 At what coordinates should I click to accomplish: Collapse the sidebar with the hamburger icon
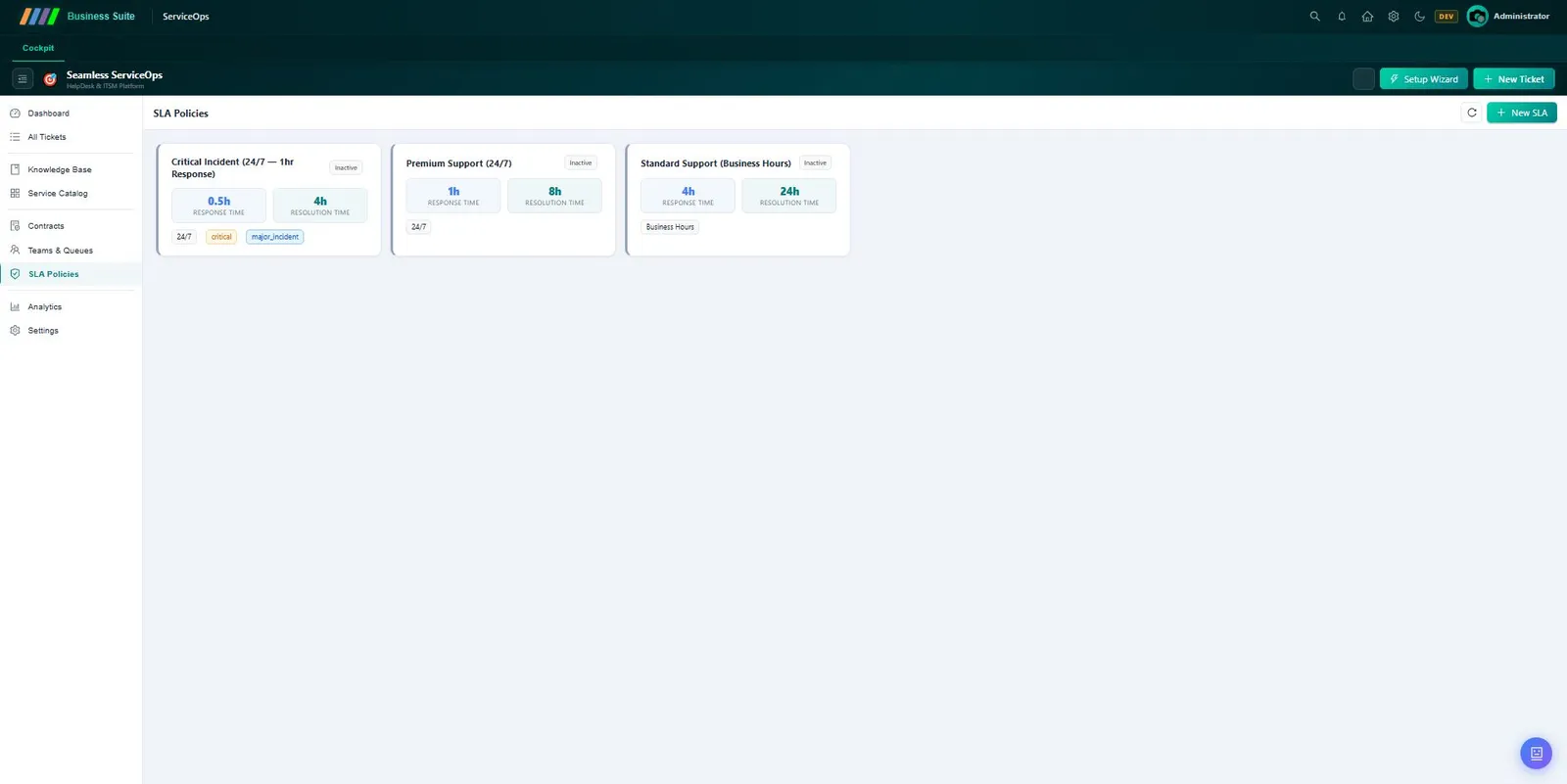coord(23,79)
